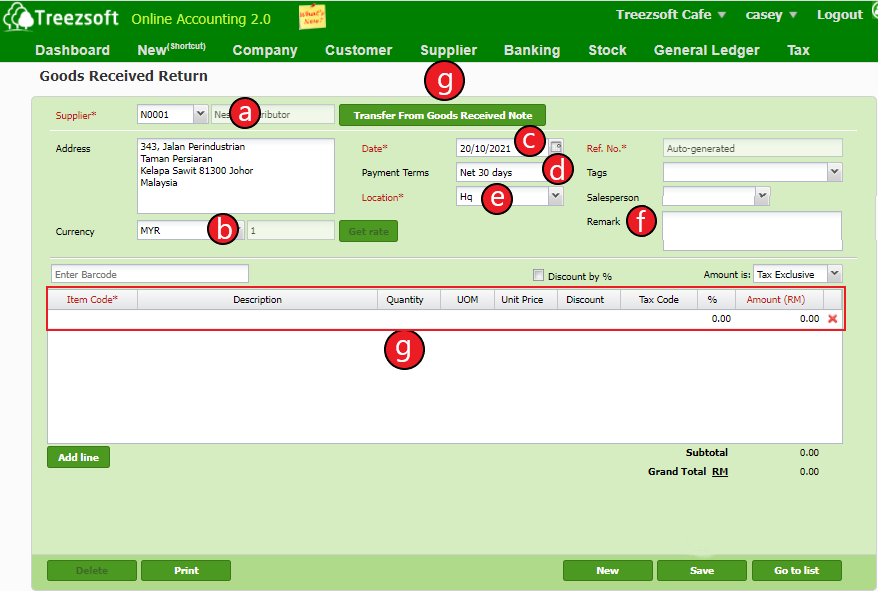Expand the Supplier code N0001 dropdown

coord(200,114)
